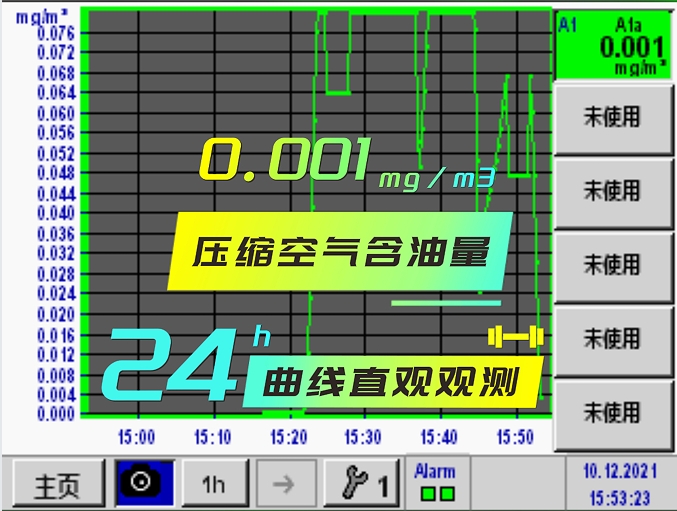677x511 pixels.
Task: Select the bottommost 未使用 channel button
Action: pos(613,415)
